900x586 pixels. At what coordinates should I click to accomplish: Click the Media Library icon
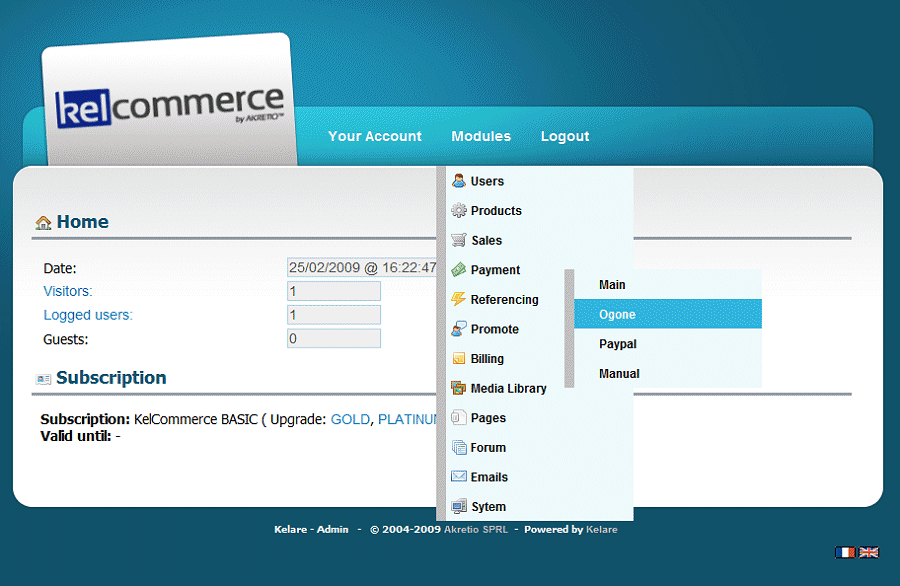click(459, 388)
